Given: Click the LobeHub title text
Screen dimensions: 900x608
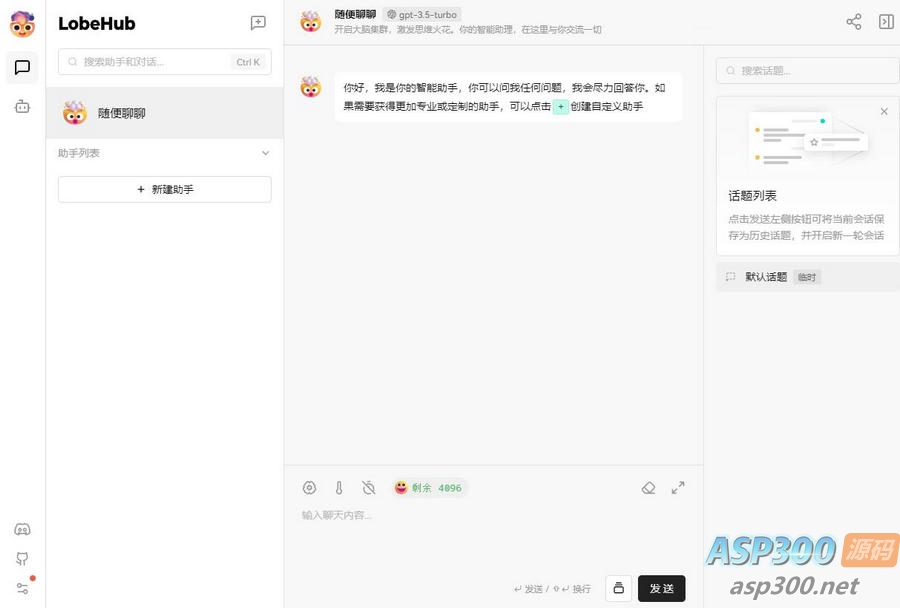Looking at the screenshot, I should pos(96,23).
